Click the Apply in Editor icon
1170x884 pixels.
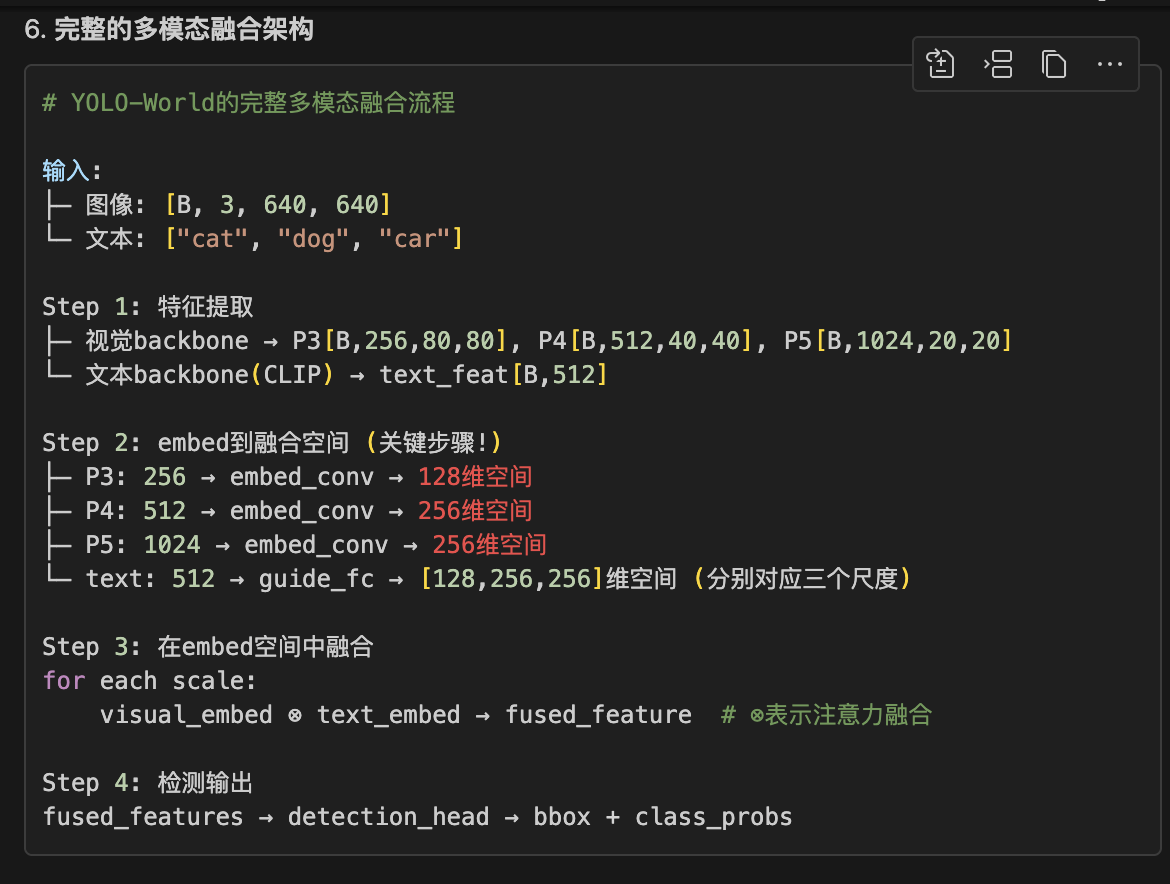(940, 64)
